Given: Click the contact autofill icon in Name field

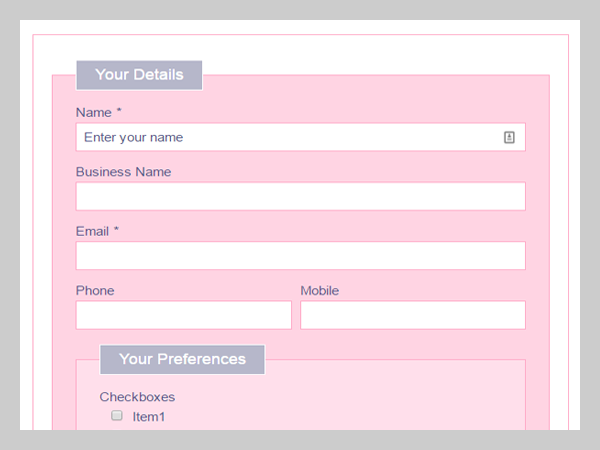Looking at the screenshot, I should point(509,137).
